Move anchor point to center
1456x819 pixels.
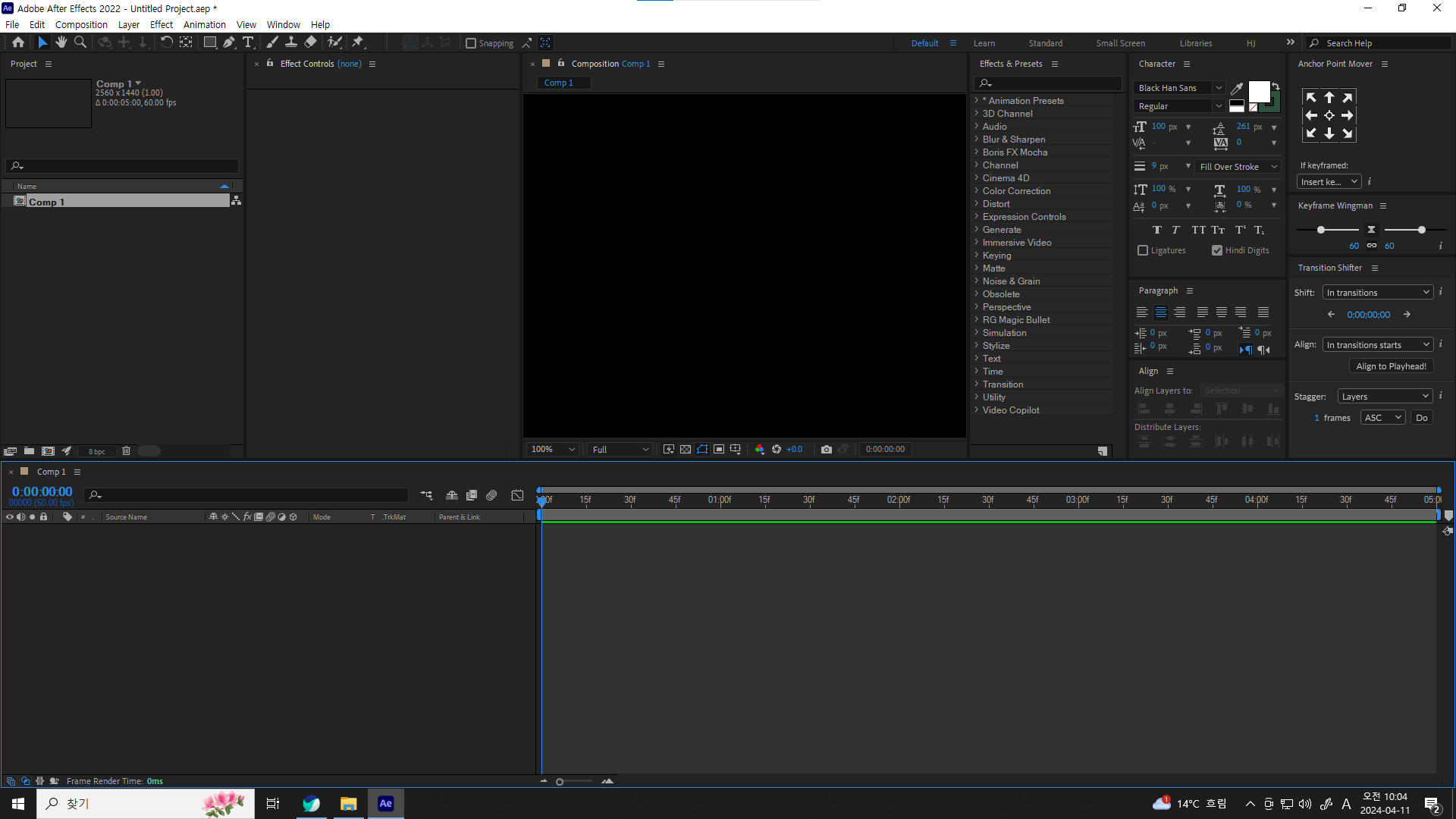pyautogui.click(x=1329, y=115)
